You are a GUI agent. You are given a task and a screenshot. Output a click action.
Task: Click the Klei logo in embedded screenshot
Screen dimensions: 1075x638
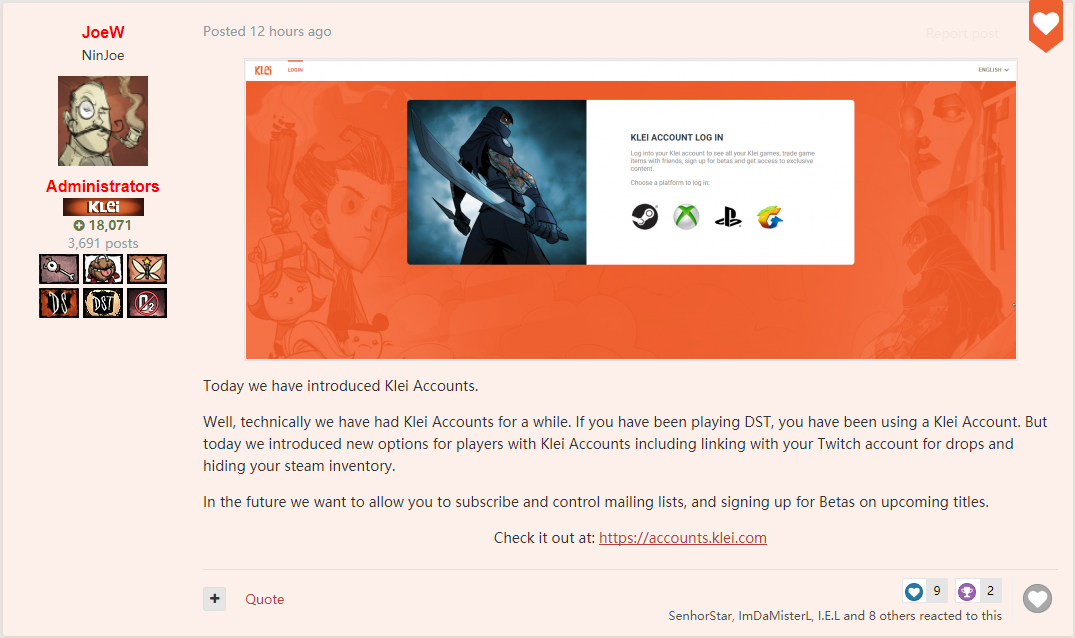click(263, 70)
